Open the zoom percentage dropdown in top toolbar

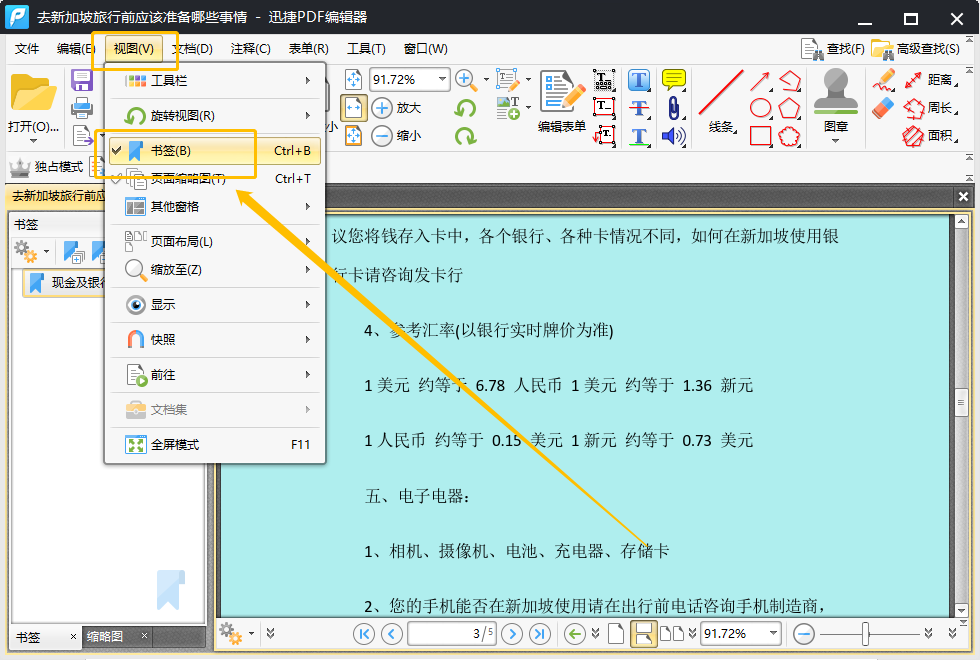pos(441,79)
